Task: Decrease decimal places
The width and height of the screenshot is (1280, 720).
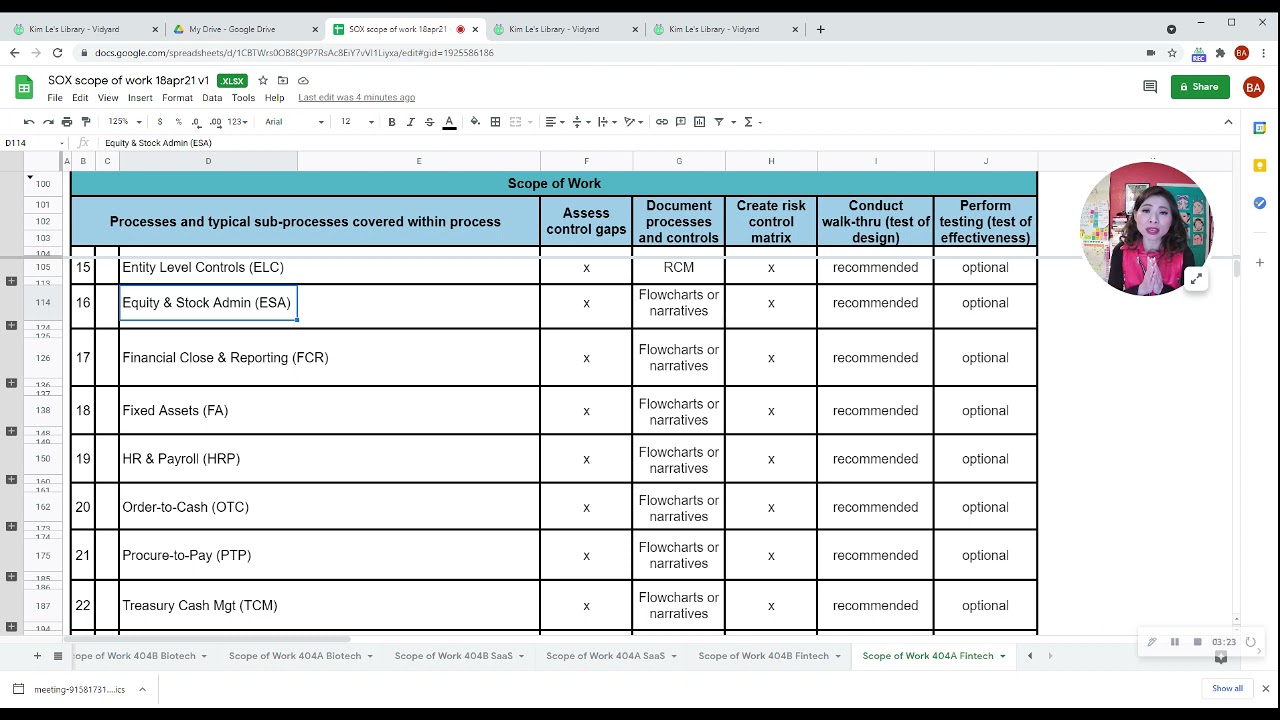Action: (196, 122)
